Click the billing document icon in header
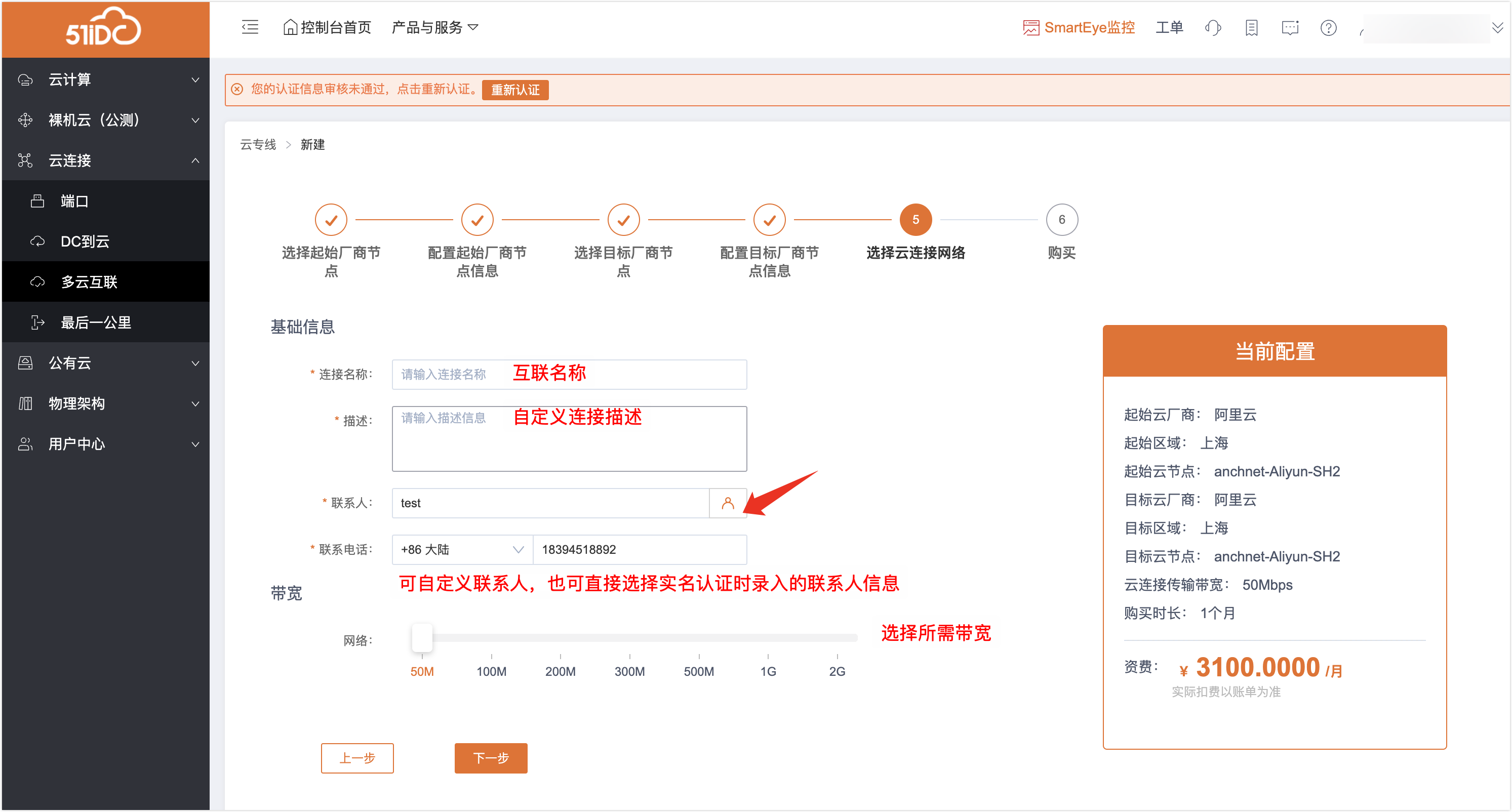 click(1251, 27)
